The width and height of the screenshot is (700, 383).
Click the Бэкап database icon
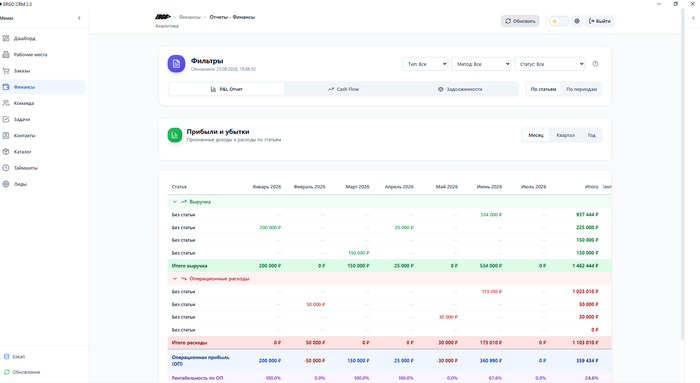coord(6,357)
